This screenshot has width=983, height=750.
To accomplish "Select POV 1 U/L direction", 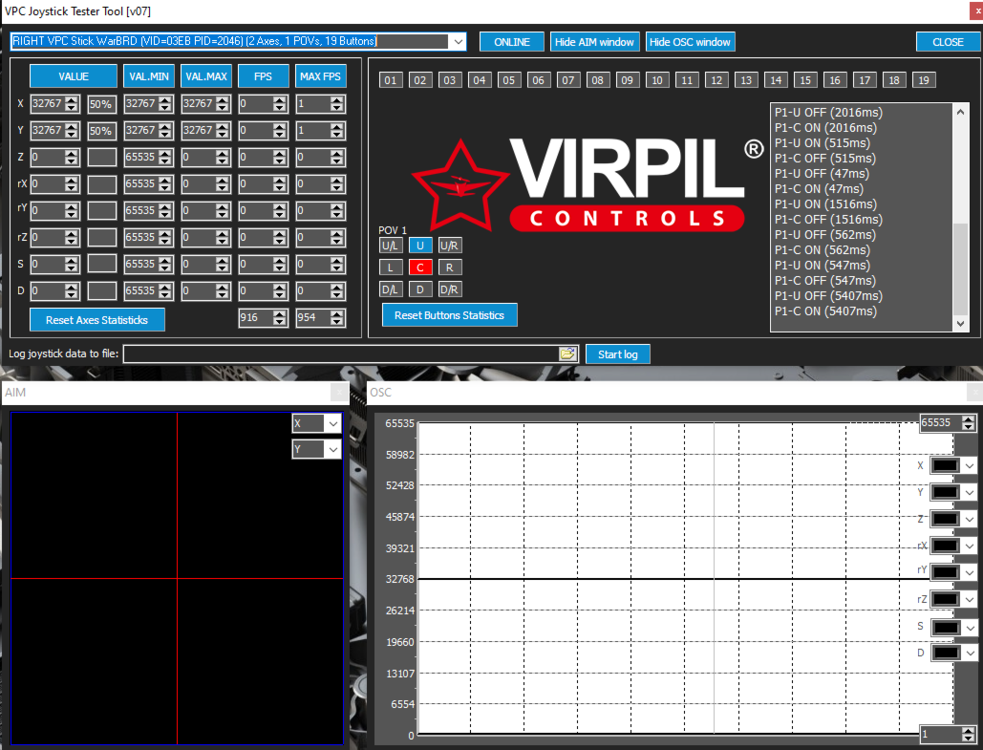I will click(391, 245).
